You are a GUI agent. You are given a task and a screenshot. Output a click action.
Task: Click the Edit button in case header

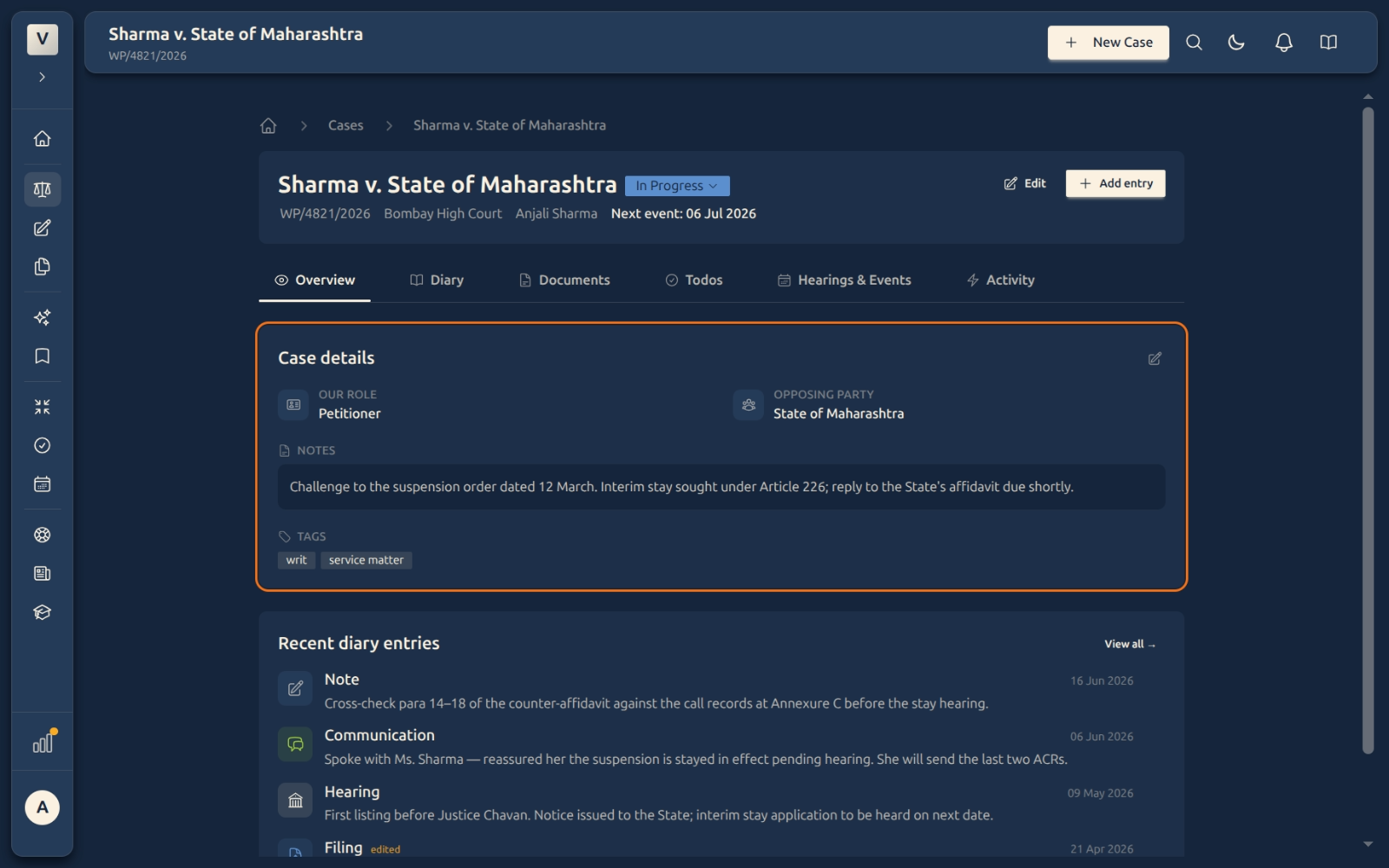(x=1025, y=183)
